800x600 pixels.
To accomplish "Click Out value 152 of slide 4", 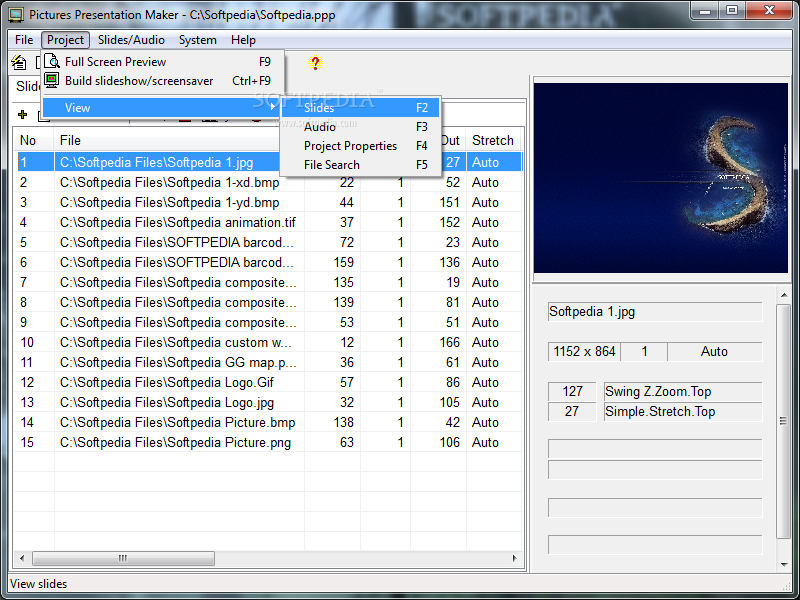I will 449,222.
